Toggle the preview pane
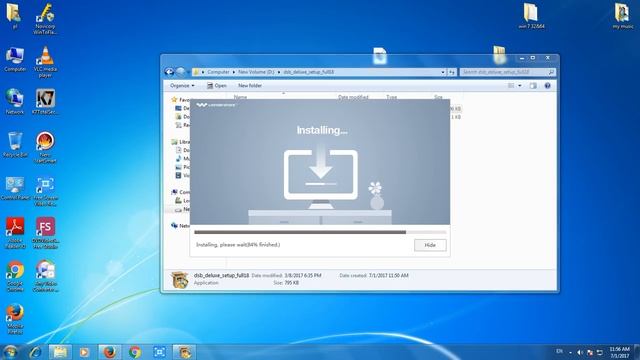This screenshot has height=360, width=640. coord(533,86)
